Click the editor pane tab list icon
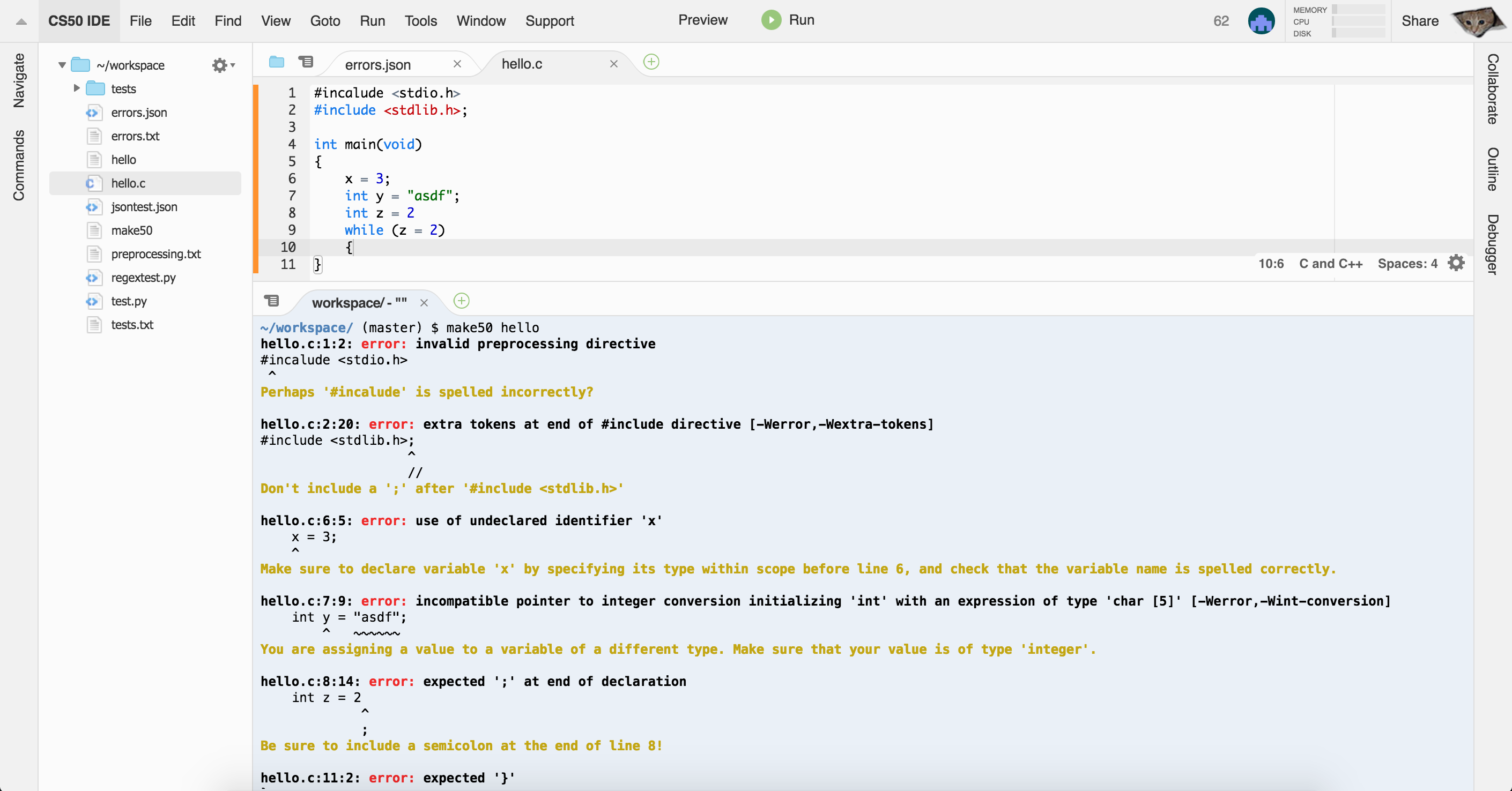Screen dimensions: 1512x791 306,62
